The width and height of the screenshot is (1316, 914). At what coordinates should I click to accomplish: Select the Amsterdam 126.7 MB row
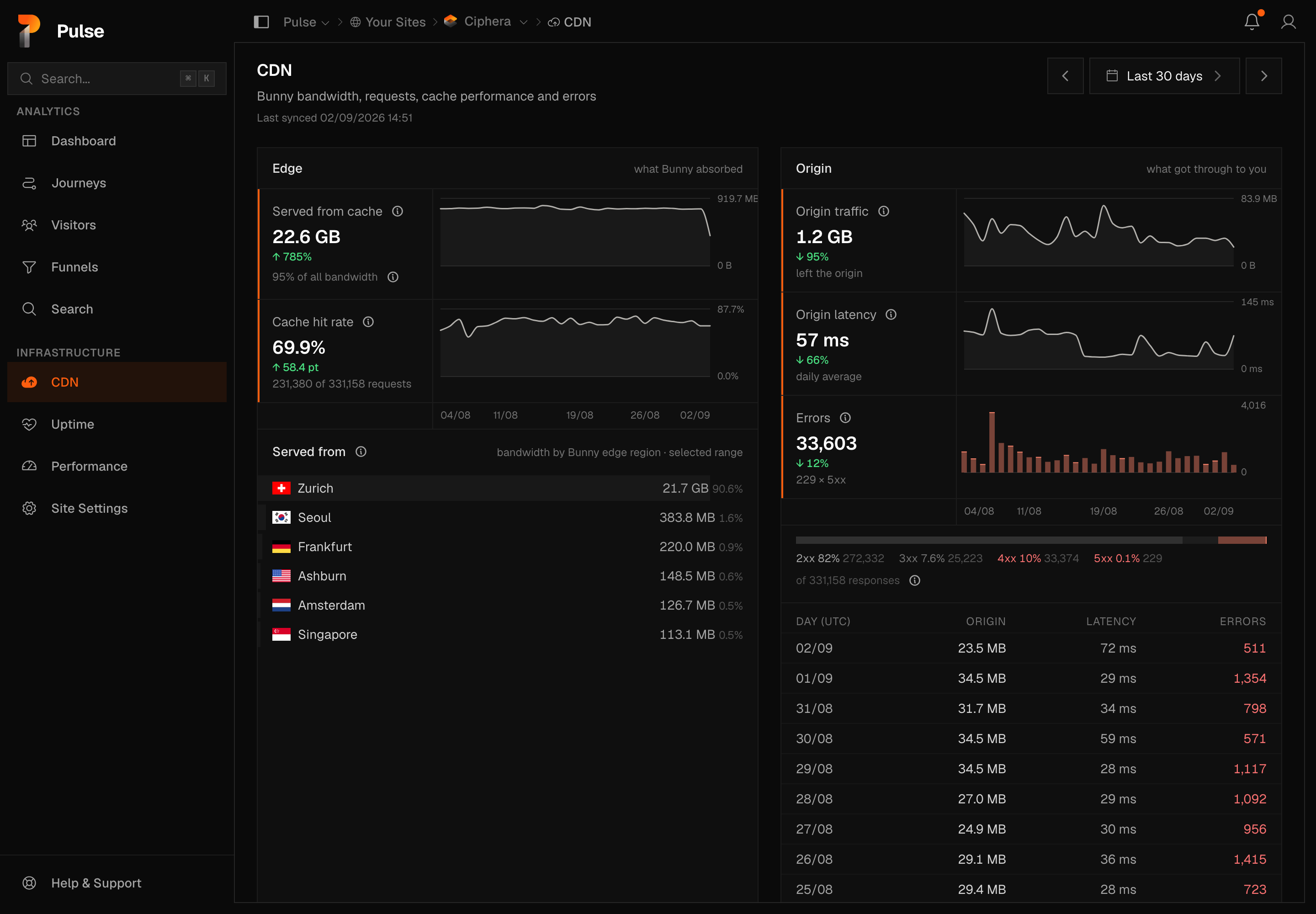coord(507,606)
